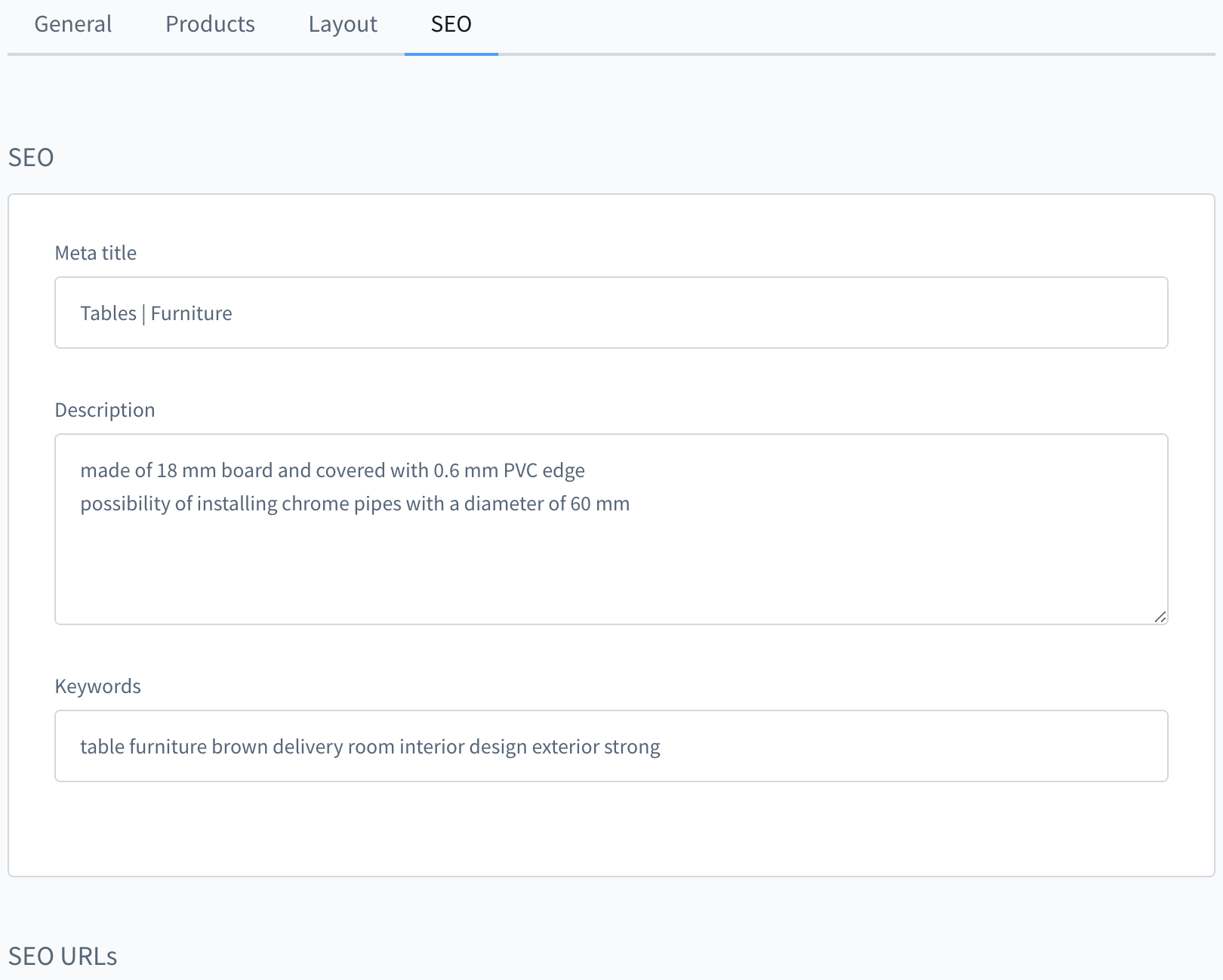Click the "Meta title" field label
This screenshot has width=1223, height=980.
[x=96, y=253]
